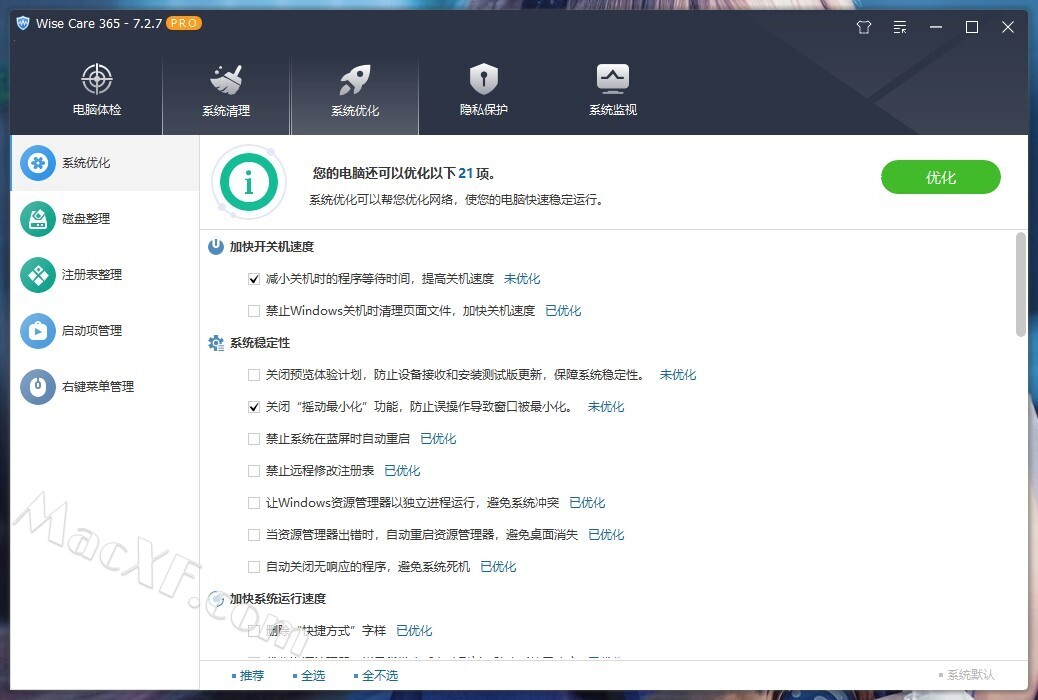
Task: Click the 加快系统运行速度 section icon
Action: [x=216, y=599]
